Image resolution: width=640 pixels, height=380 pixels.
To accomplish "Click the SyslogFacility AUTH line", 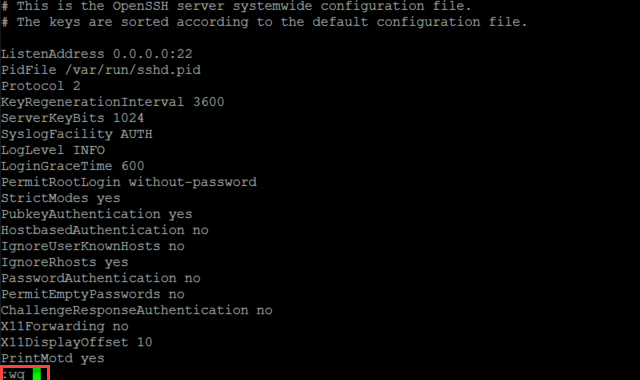I will (x=77, y=134).
